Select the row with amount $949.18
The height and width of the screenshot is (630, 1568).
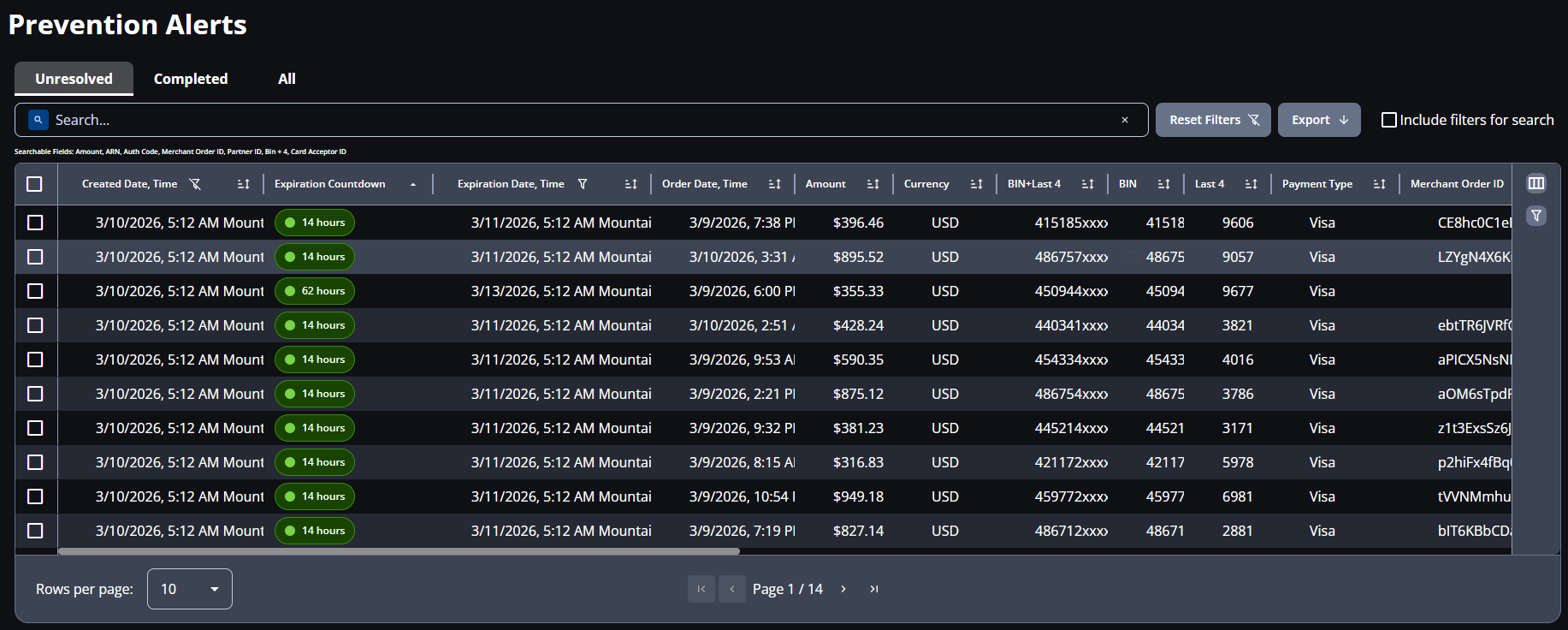[x=35, y=496]
